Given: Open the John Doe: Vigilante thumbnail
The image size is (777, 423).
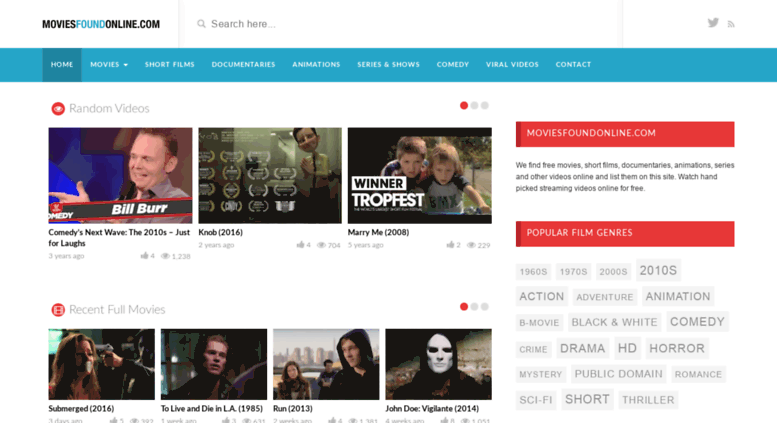Looking at the screenshot, I should coord(439,364).
